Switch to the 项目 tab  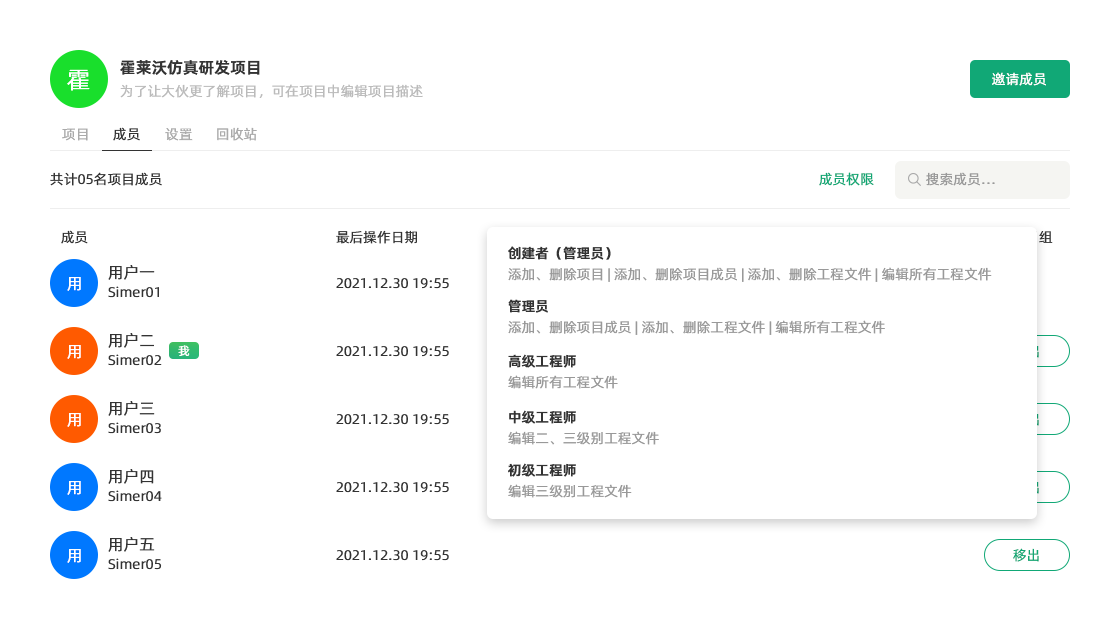pos(76,134)
